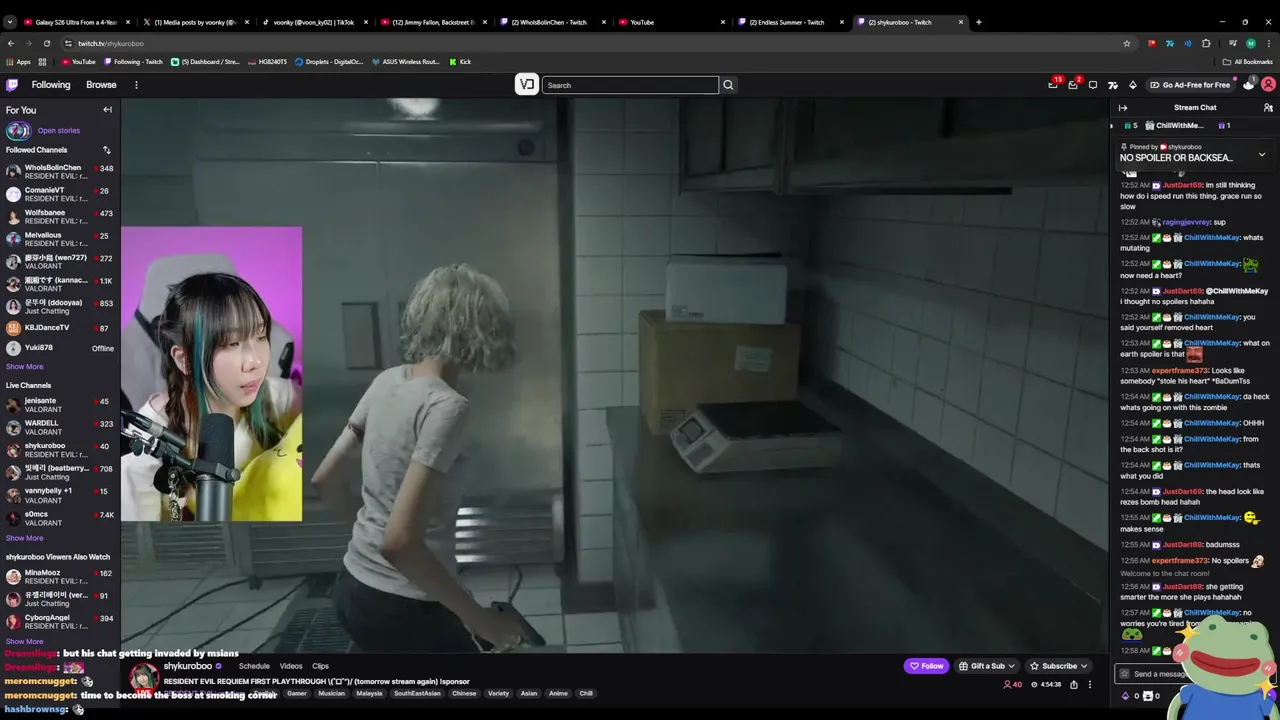The image size is (1280, 720).
Task: Click Go Ad-Free for Free button
Action: 1190,85
